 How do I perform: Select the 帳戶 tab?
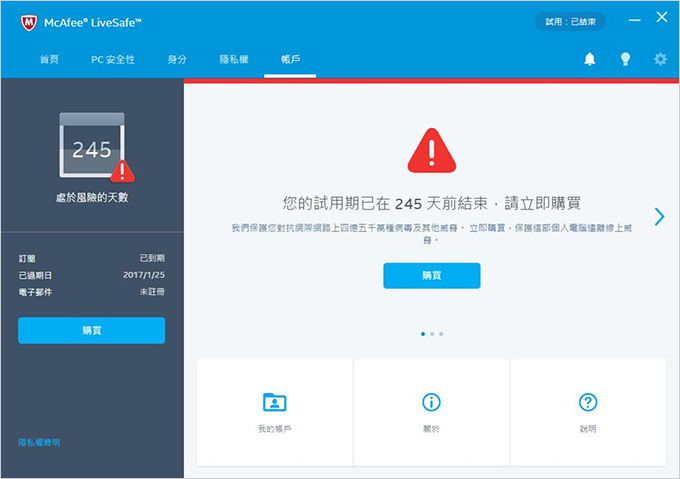(290, 59)
